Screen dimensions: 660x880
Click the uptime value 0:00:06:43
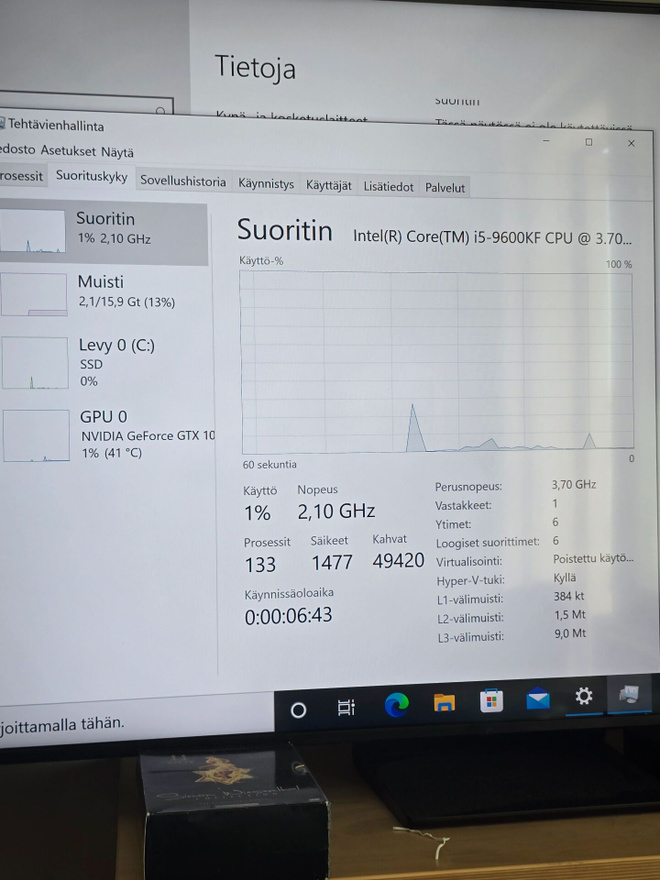(288, 616)
